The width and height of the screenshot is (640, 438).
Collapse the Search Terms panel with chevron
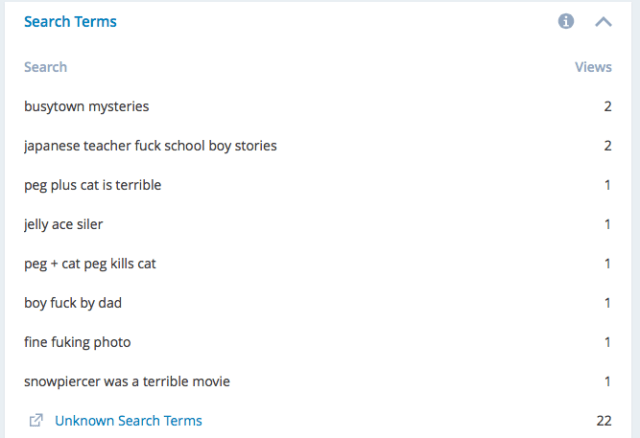tap(603, 21)
